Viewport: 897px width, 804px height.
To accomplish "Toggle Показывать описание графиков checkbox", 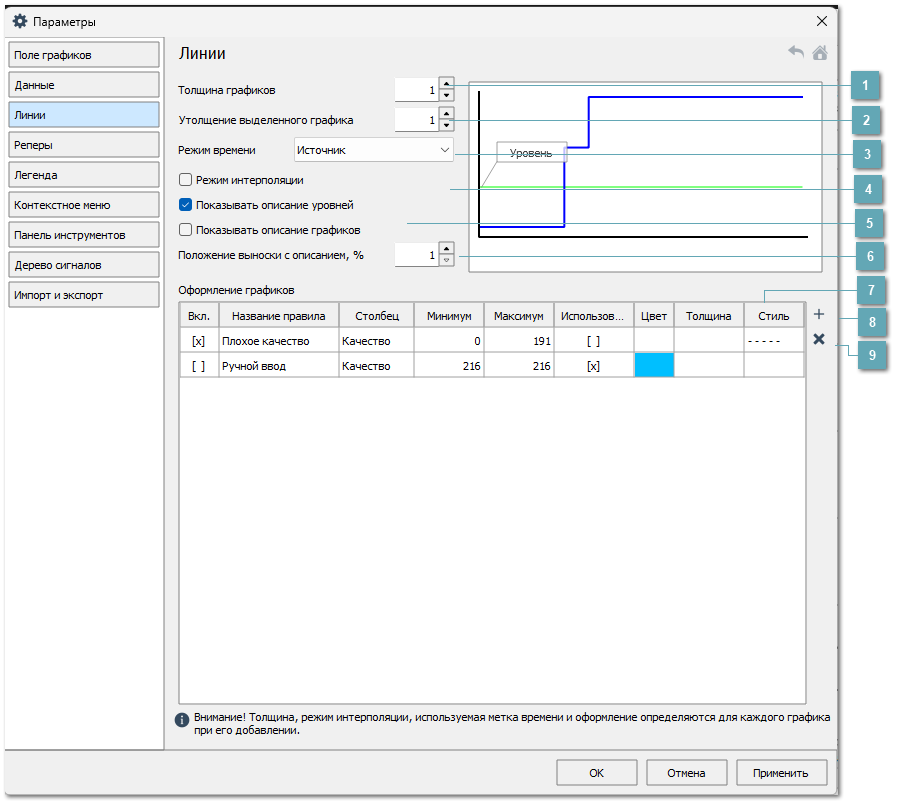I will tap(185, 230).
